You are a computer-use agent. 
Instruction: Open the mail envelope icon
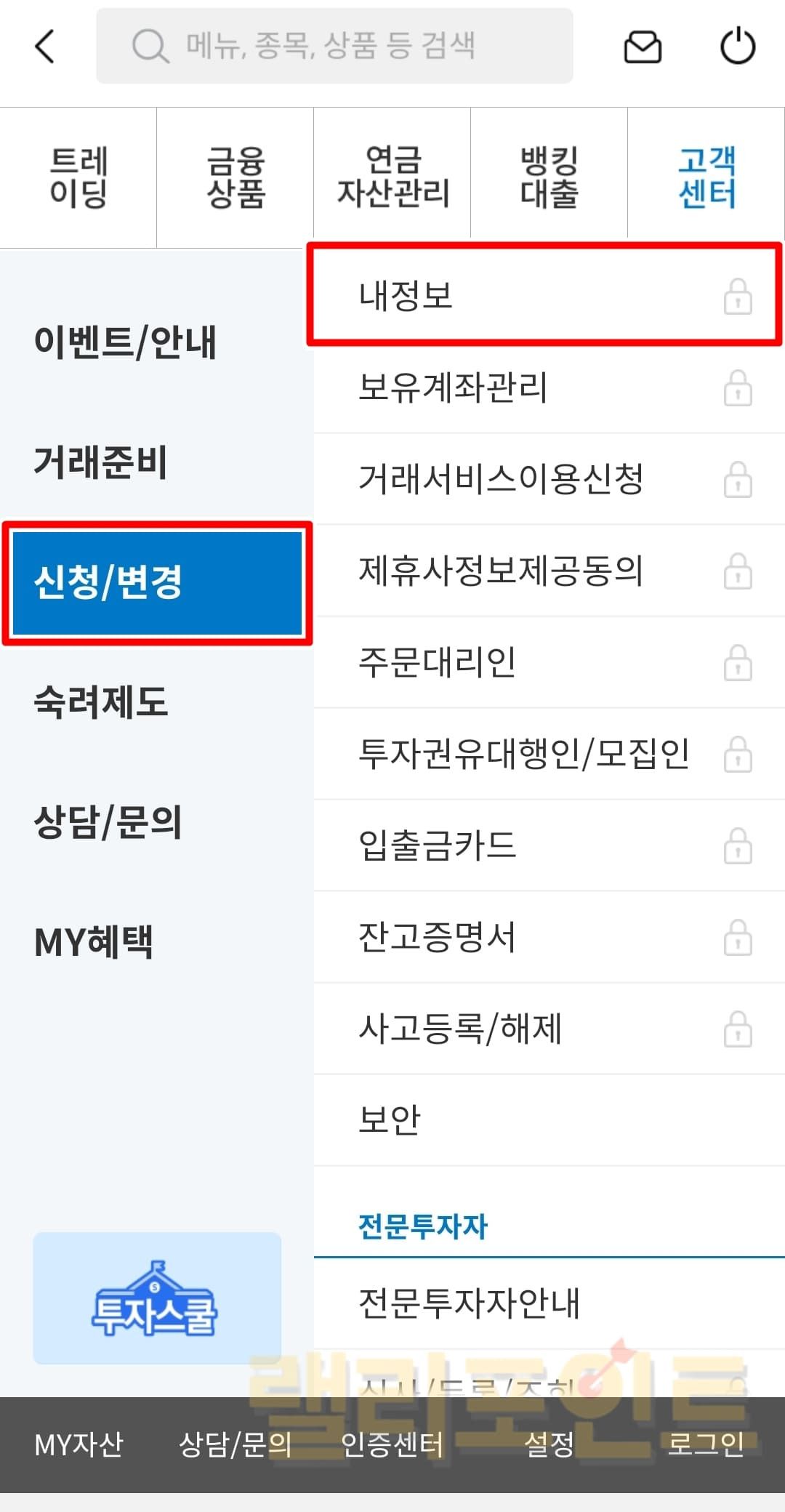pyautogui.click(x=643, y=47)
